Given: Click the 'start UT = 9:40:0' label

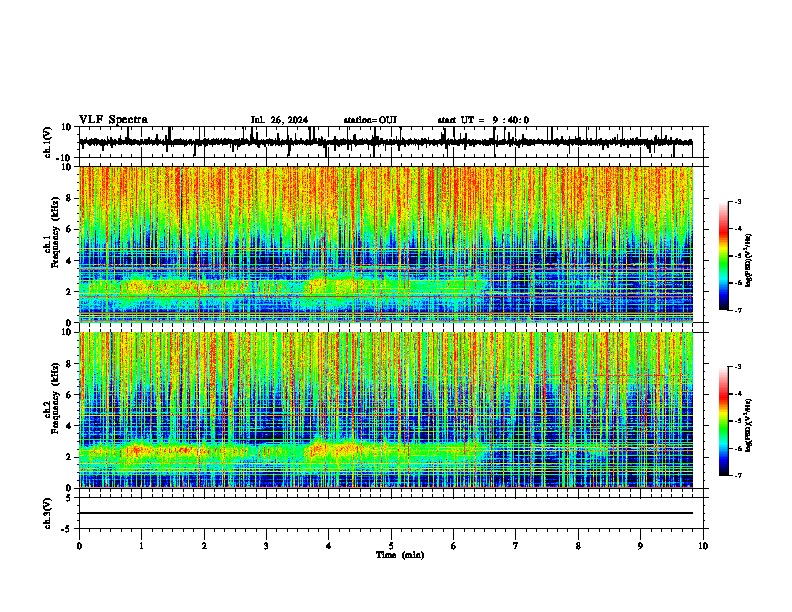Looking at the screenshot, I should click(x=483, y=120).
